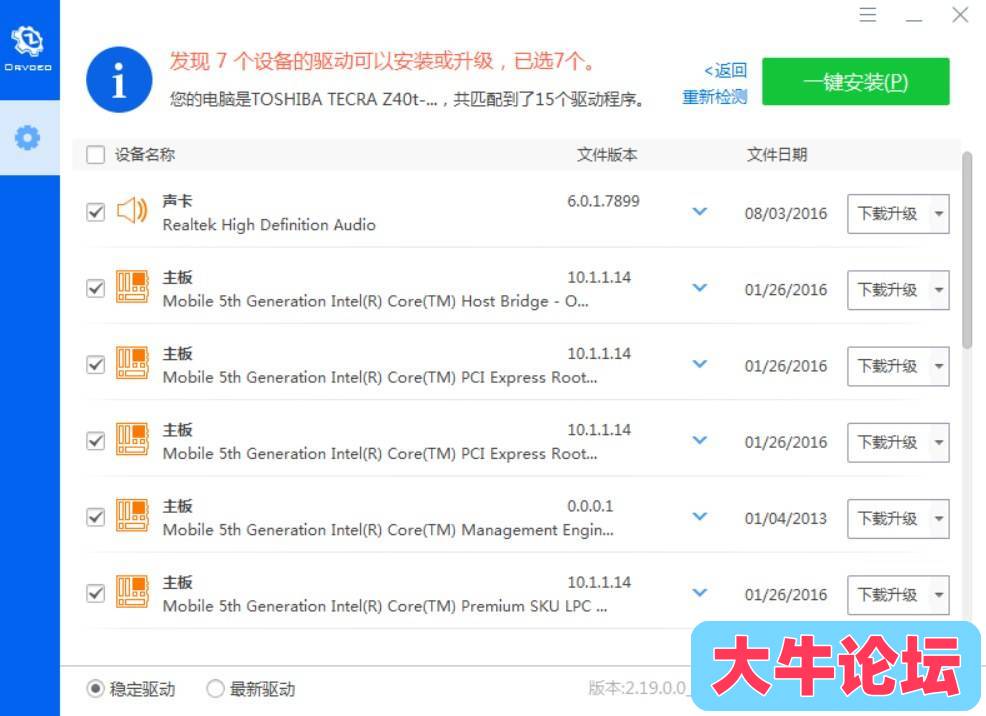Click the date 08/03/2016

point(786,214)
